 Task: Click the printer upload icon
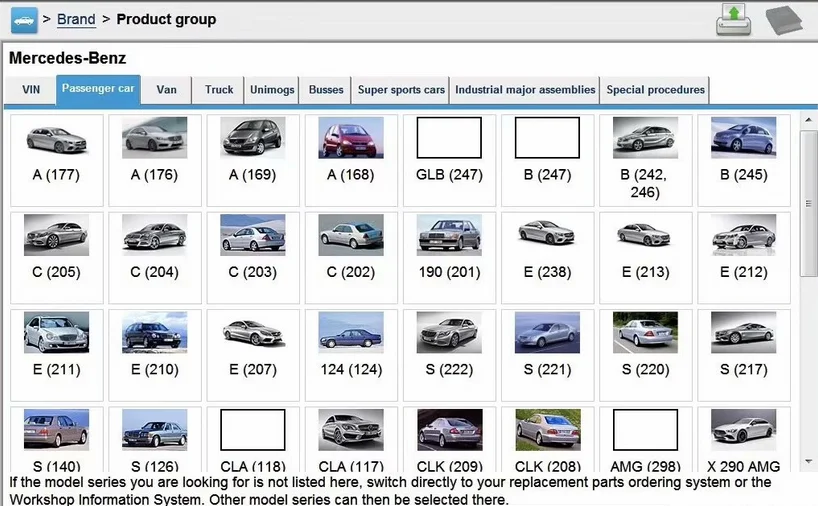coord(733,19)
